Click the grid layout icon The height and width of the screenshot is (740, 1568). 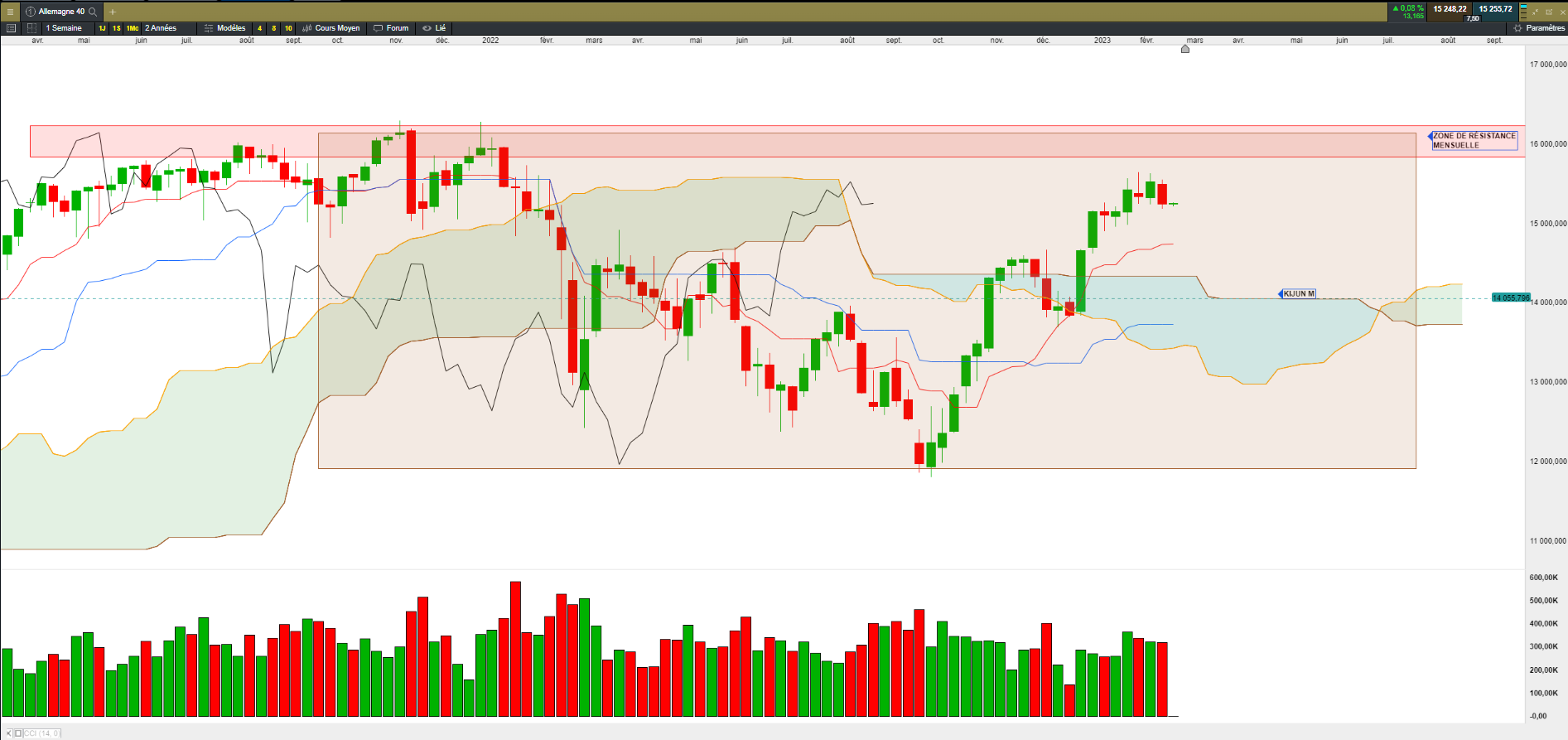pyautogui.click(x=31, y=28)
